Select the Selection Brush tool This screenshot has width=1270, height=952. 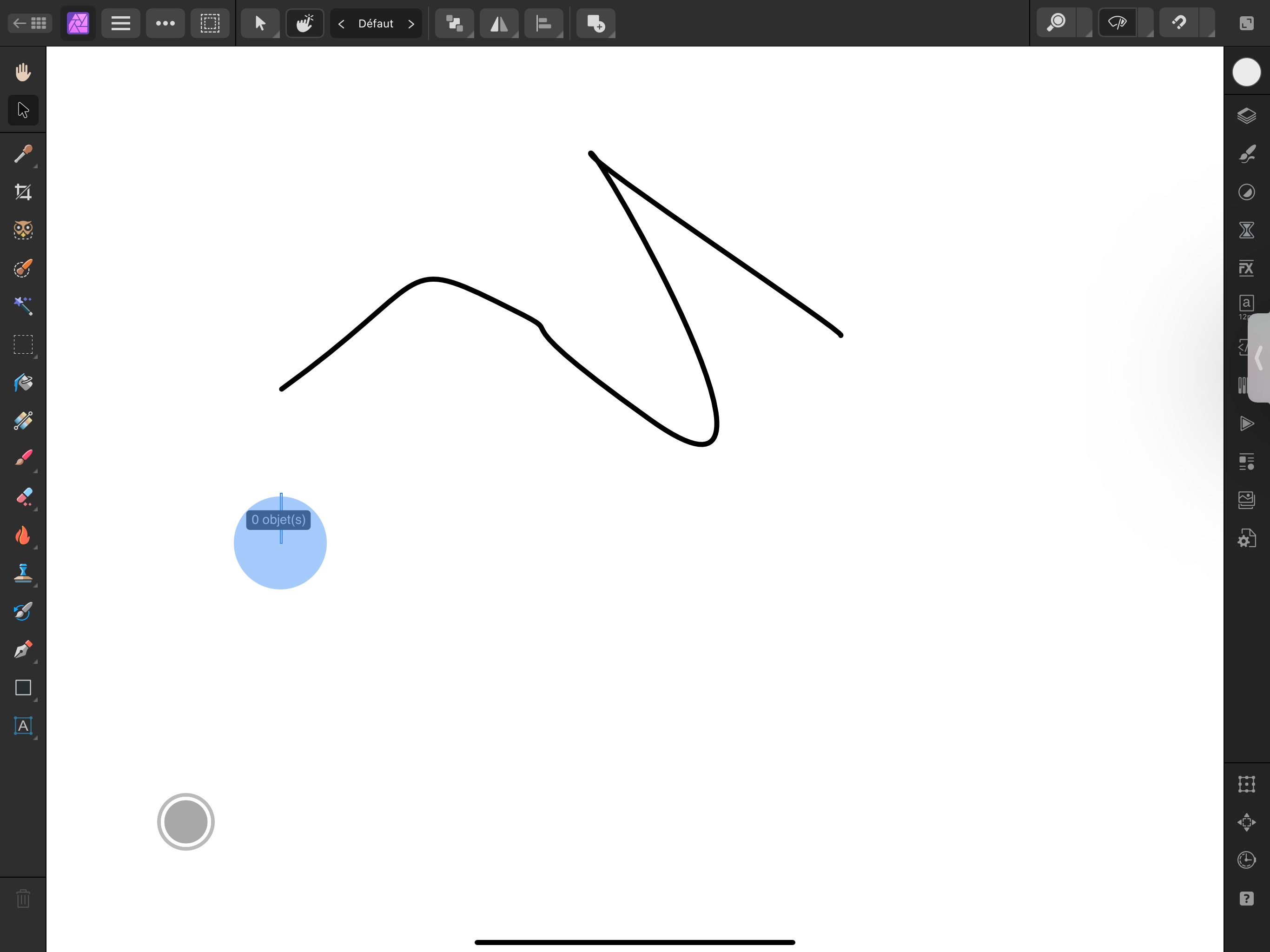pyautogui.click(x=23, y=268)
